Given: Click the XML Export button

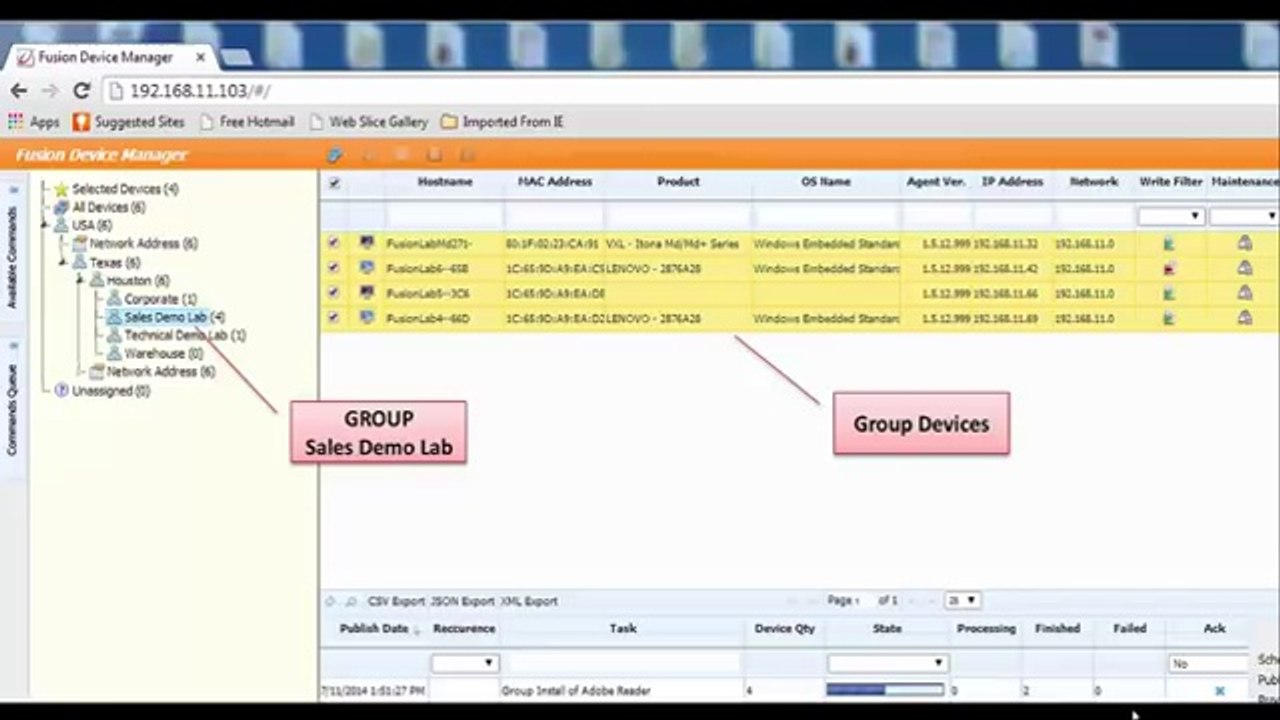Looking at the screenshot, I should click(x=529, y=602).
